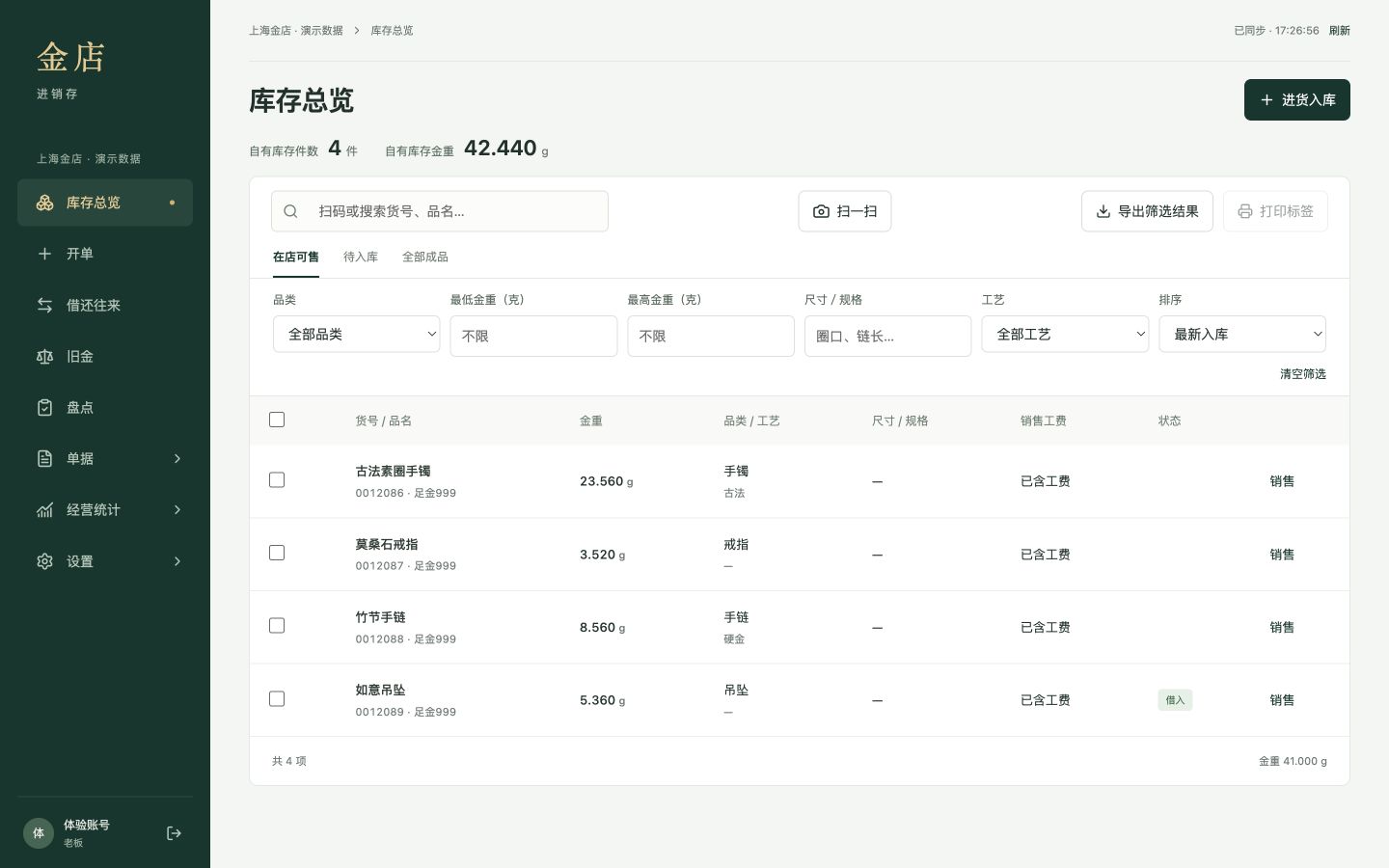Open the 全部品类 category dropdown
The height and width of the screenshot is (868, 1389).
356,334
